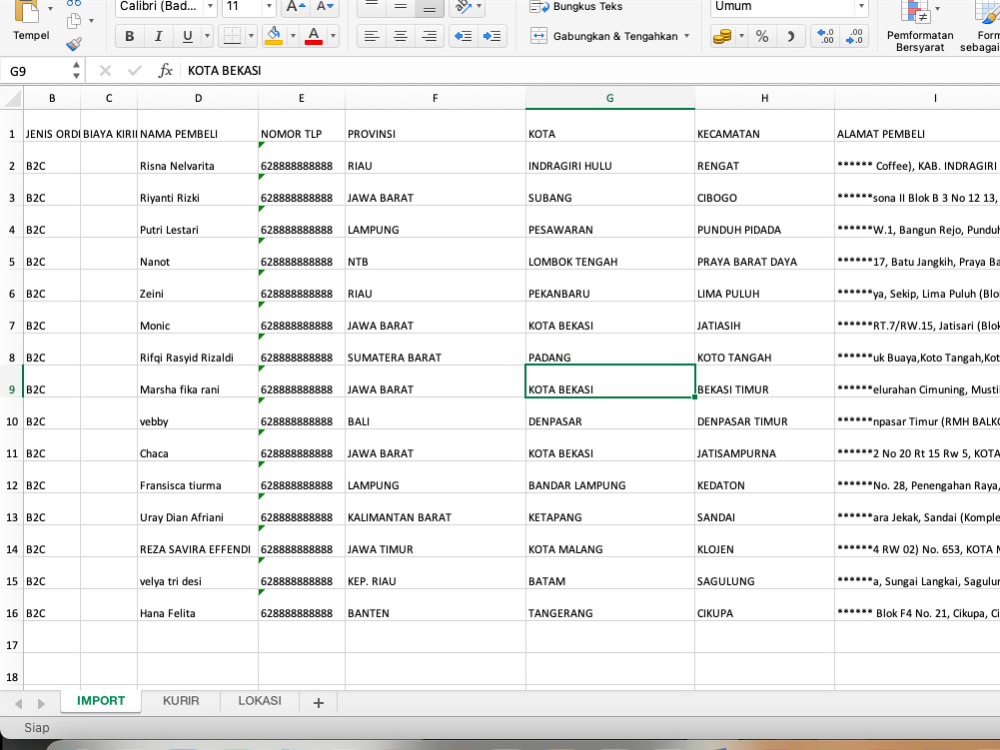Click the cell DENPASAR TIMUR
This screenshot has height=750, width=1000.
[x=764, y=414]
